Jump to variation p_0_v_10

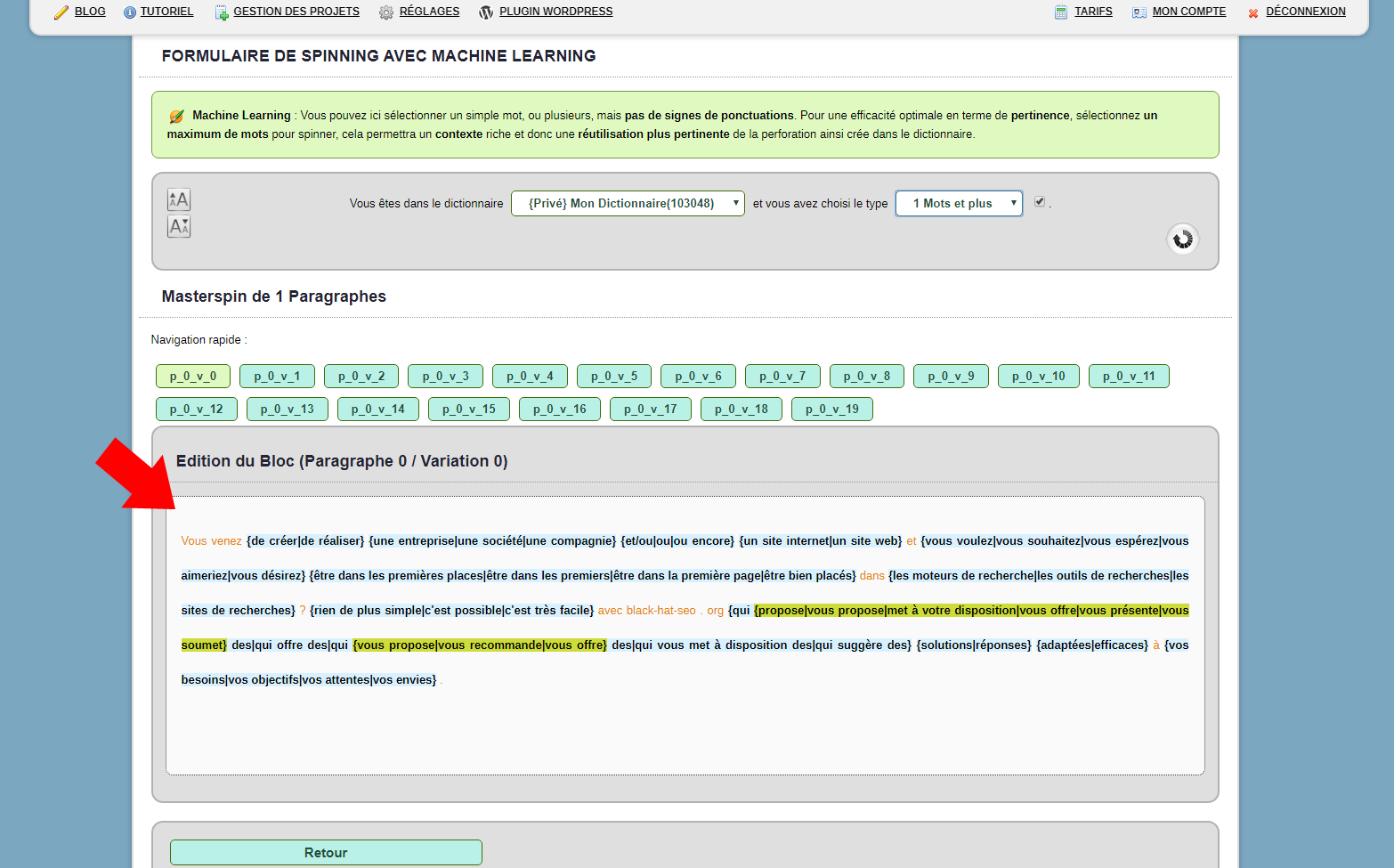coord(1039,377)
